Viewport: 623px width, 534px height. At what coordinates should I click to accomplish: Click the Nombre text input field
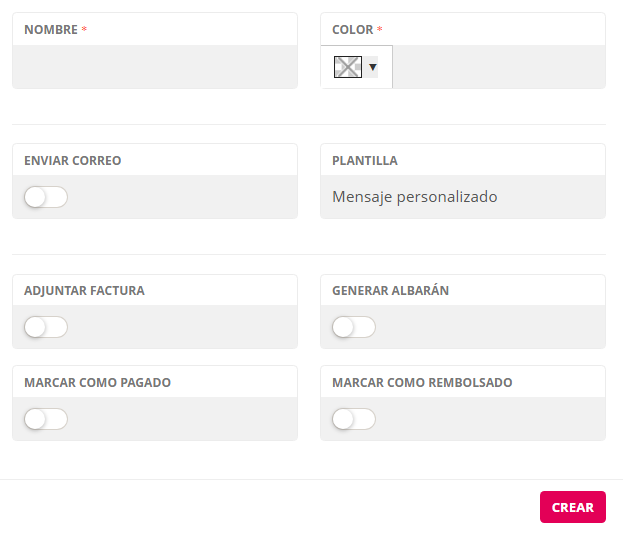(x=155, y=67)
